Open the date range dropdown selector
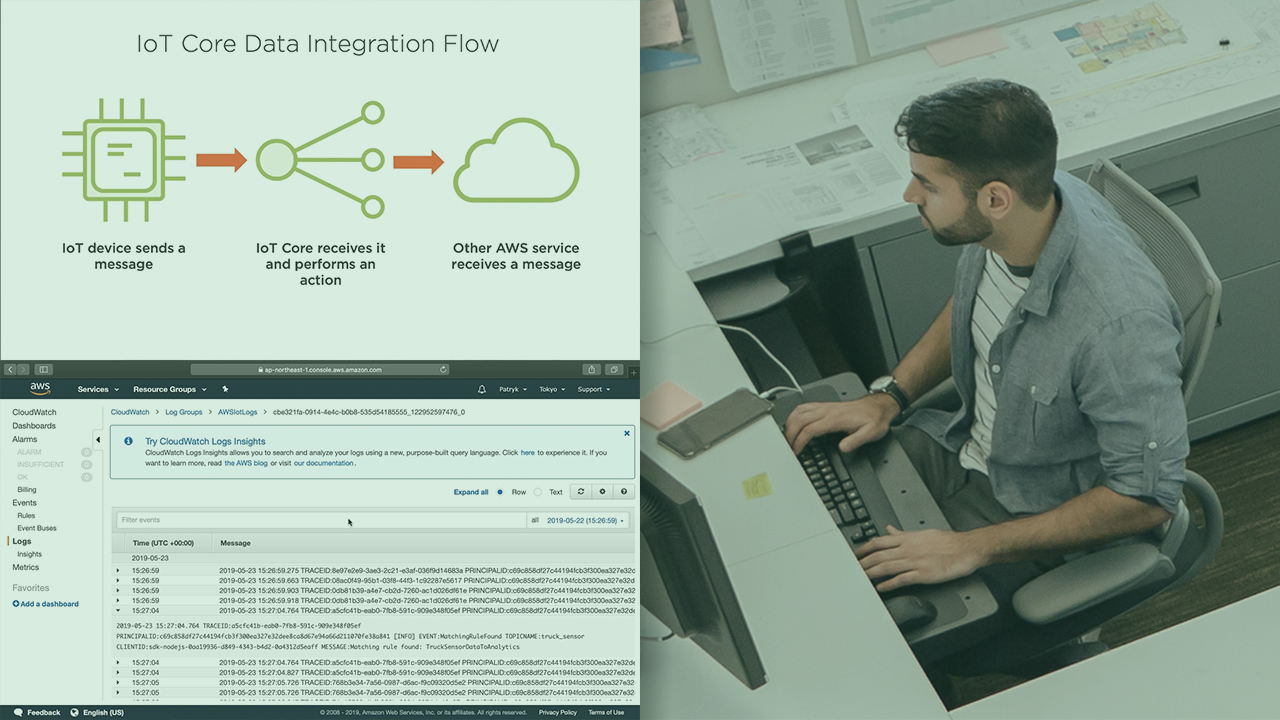Viewport: 1280px width, 720px height. click(586, 520)
